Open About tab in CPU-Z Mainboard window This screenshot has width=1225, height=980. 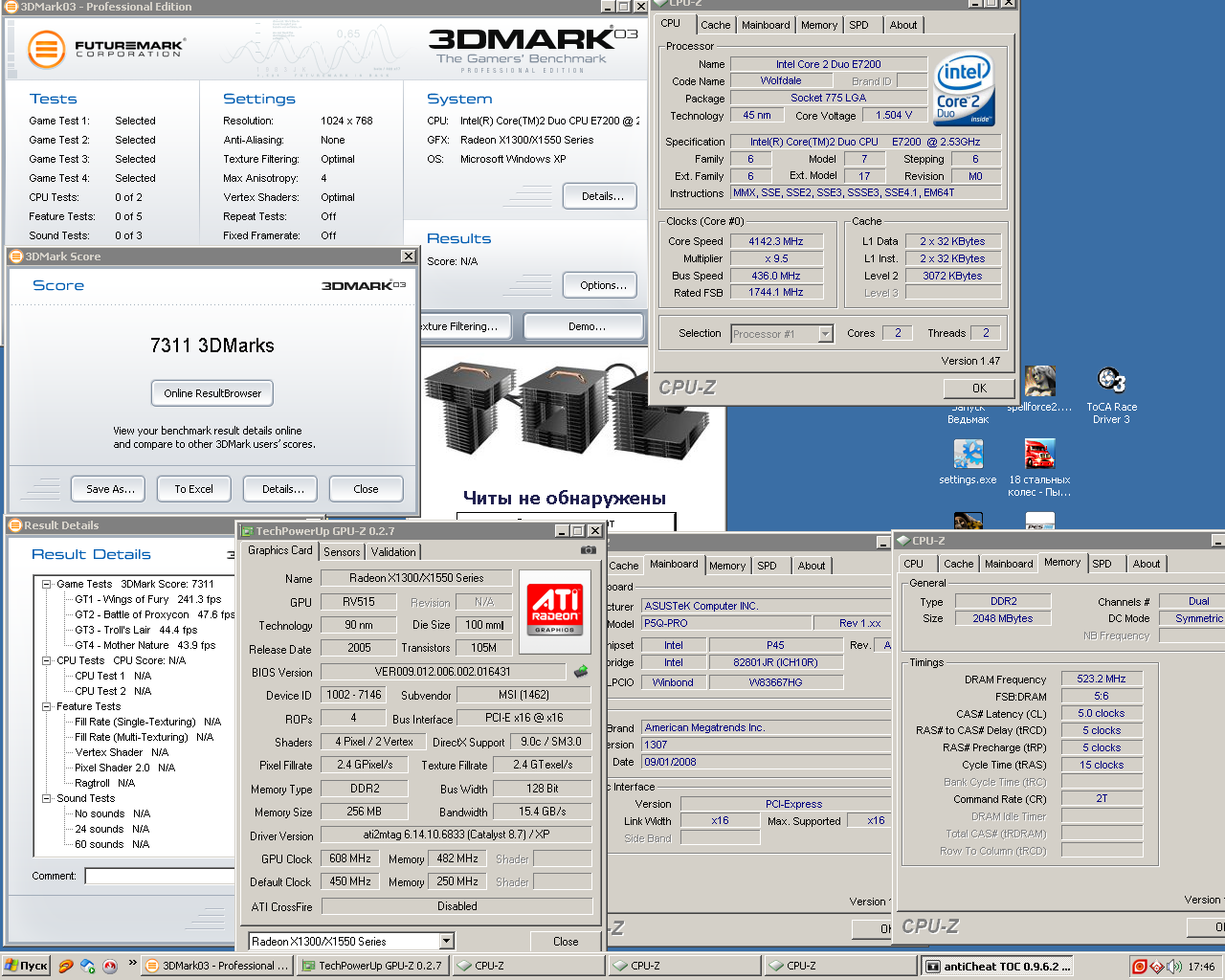(812, 566)
